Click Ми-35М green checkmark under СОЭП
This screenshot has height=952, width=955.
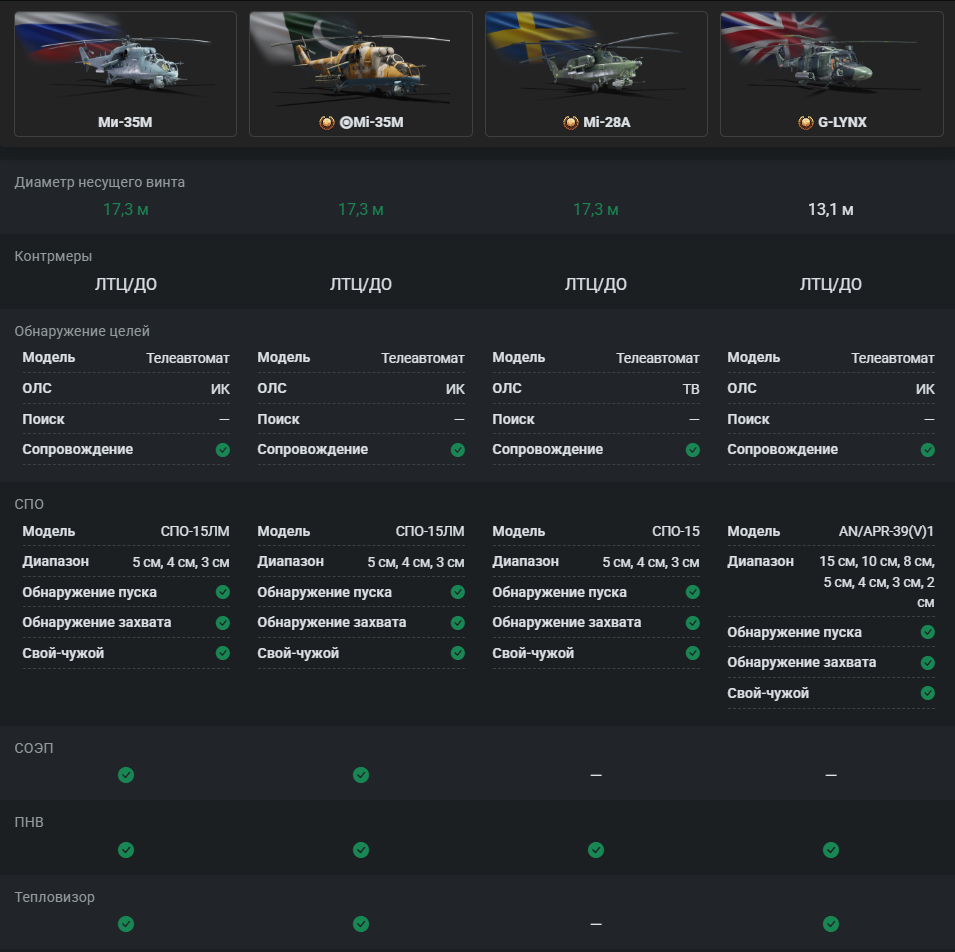126,775
